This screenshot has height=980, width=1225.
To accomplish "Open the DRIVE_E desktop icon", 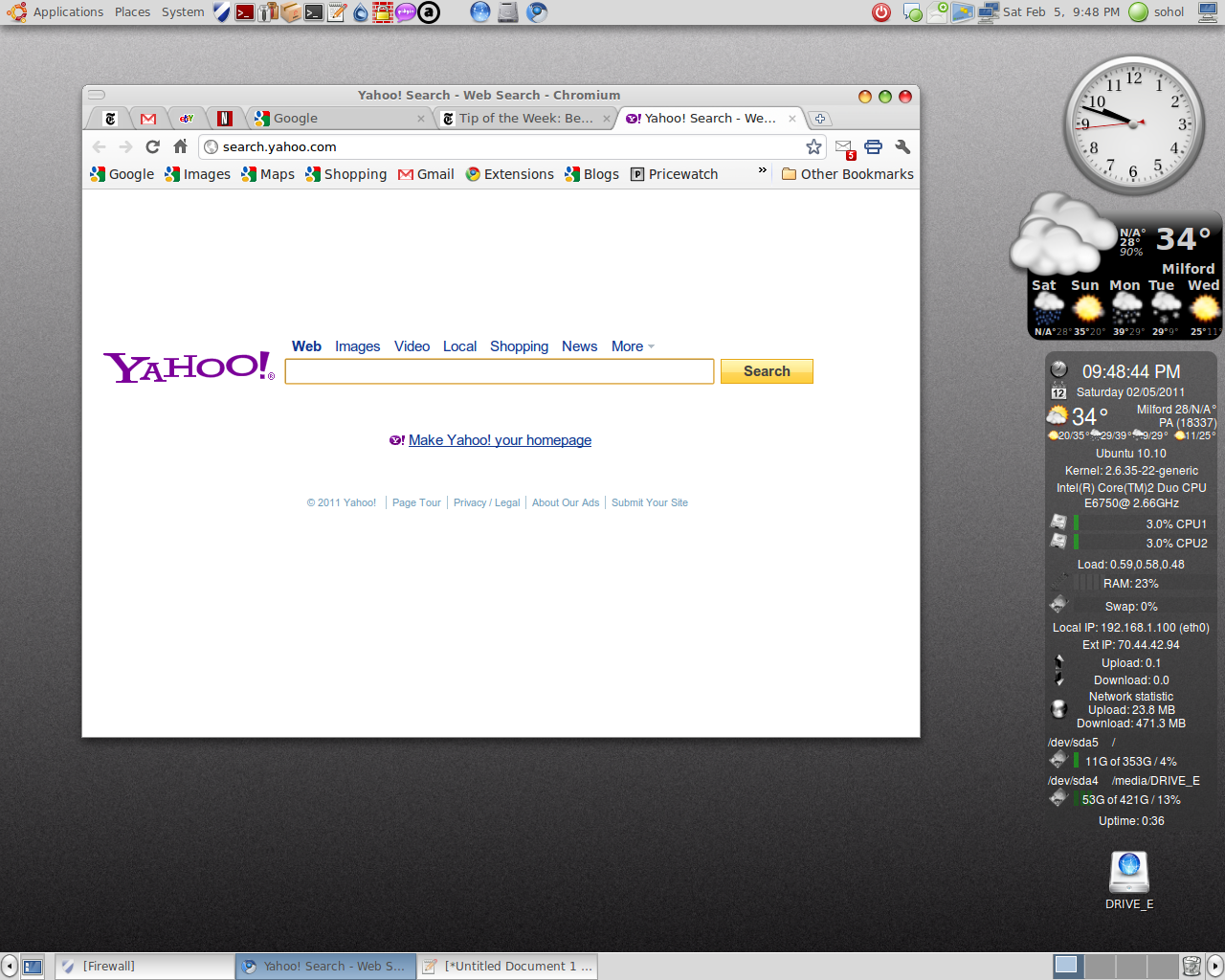I will coord(1129,881).
